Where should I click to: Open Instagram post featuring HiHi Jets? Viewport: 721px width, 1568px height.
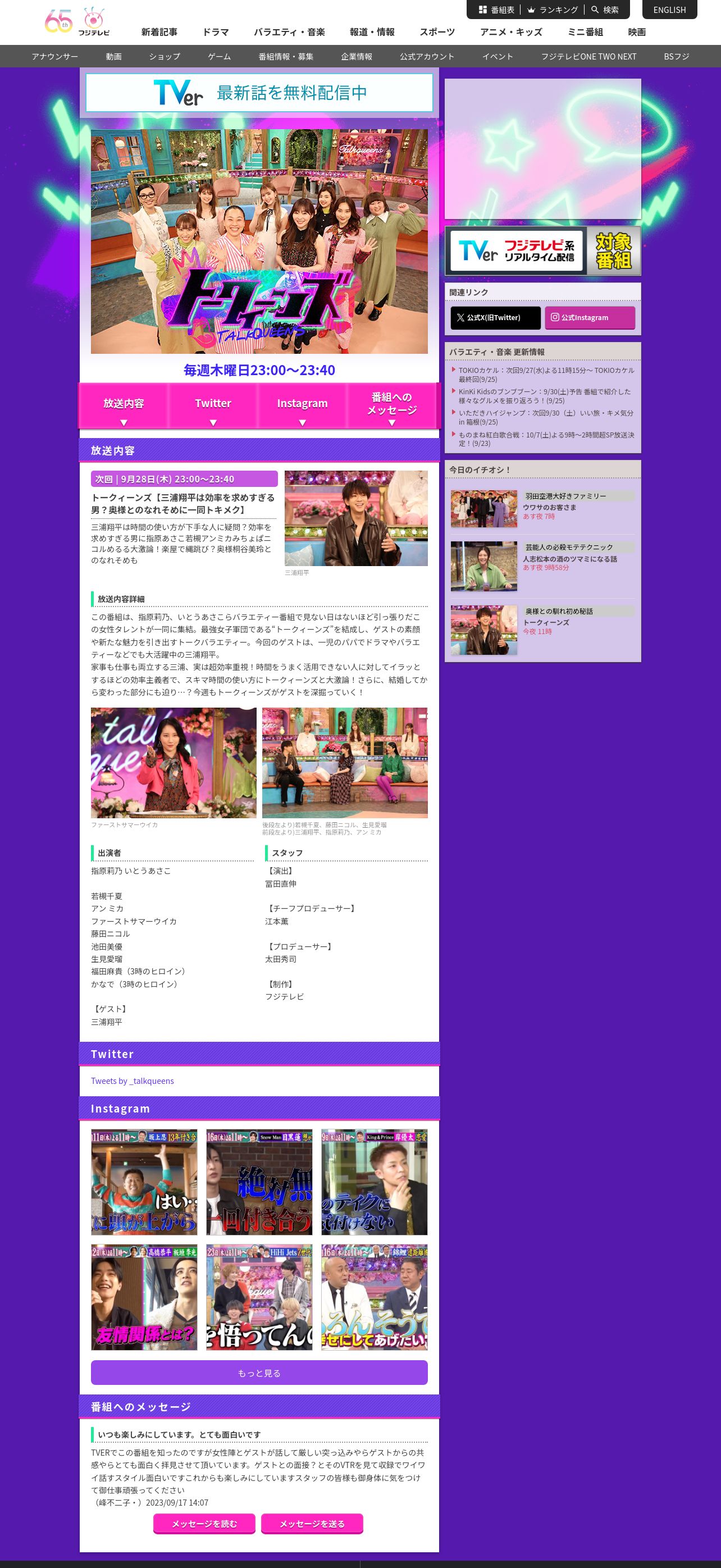[x=259, y=1297]
